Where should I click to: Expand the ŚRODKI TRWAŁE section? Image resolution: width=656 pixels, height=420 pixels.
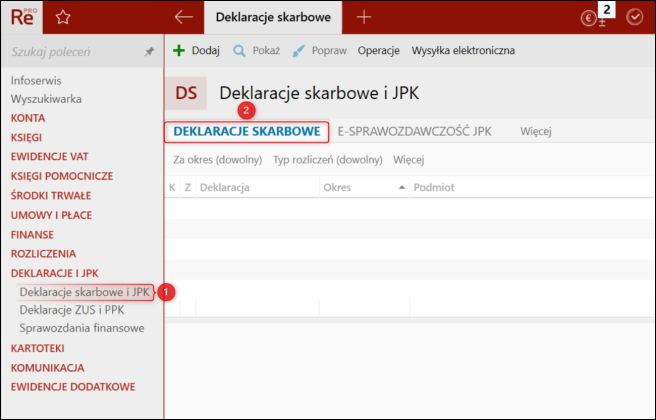coord(51,195)
